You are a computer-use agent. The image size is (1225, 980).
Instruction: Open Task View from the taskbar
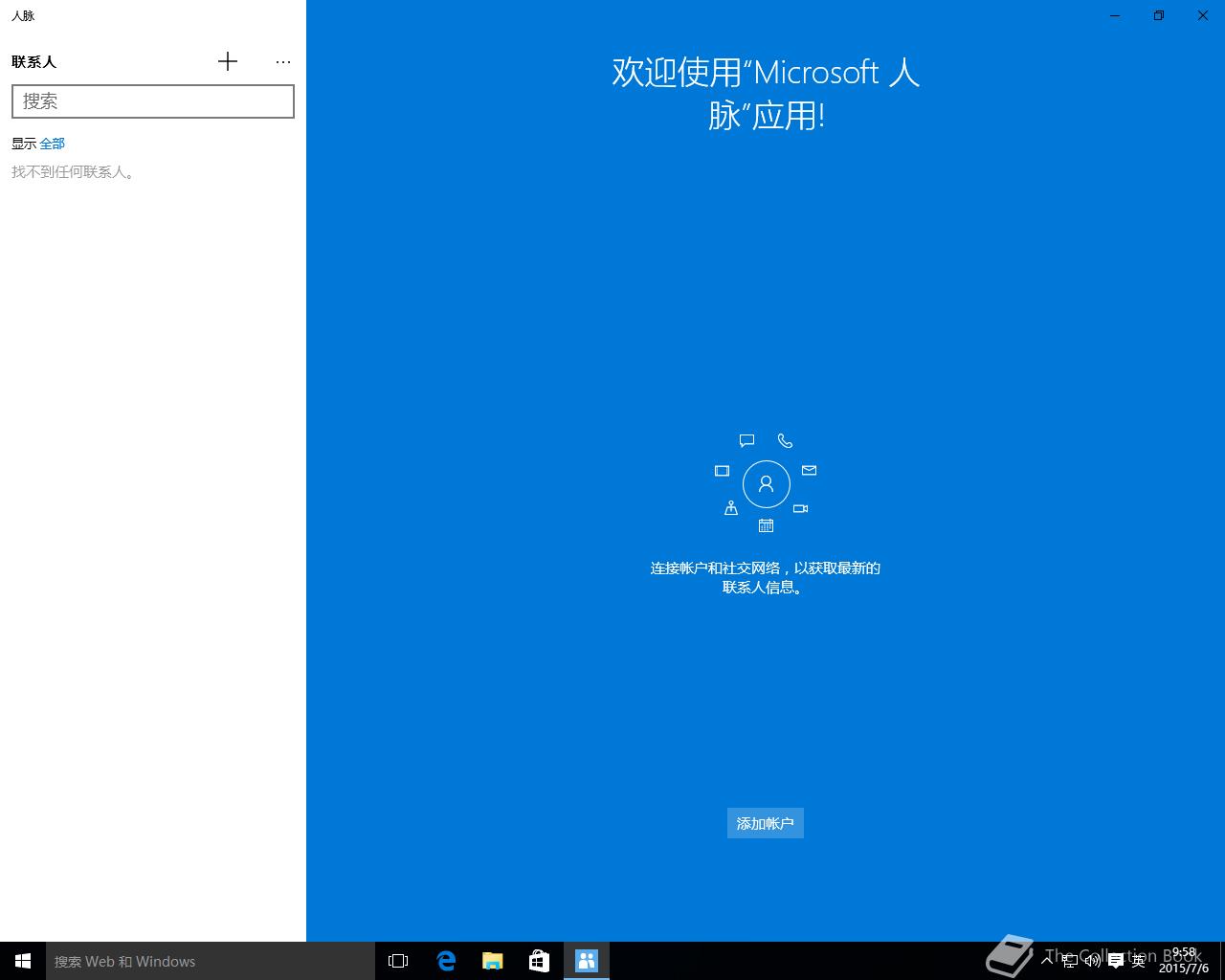point(398,961)
